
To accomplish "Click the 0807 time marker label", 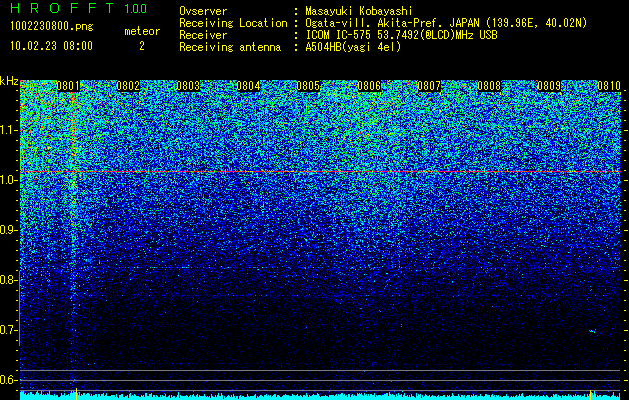I will pyautogui.click(x=429, y=86).
